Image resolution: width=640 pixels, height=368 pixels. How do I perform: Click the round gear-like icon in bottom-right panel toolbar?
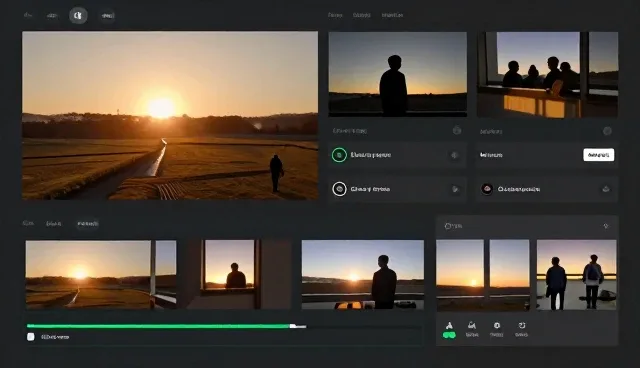click(497, 325)
